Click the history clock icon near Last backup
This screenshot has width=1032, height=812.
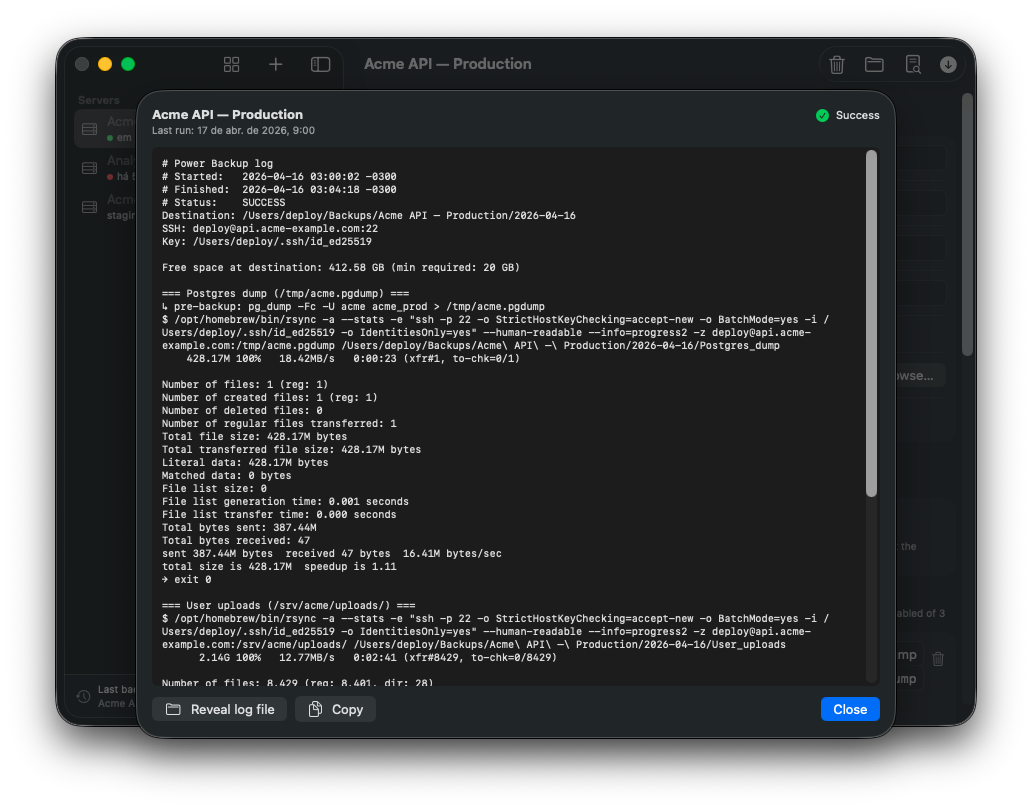click(x=81, y=696)
